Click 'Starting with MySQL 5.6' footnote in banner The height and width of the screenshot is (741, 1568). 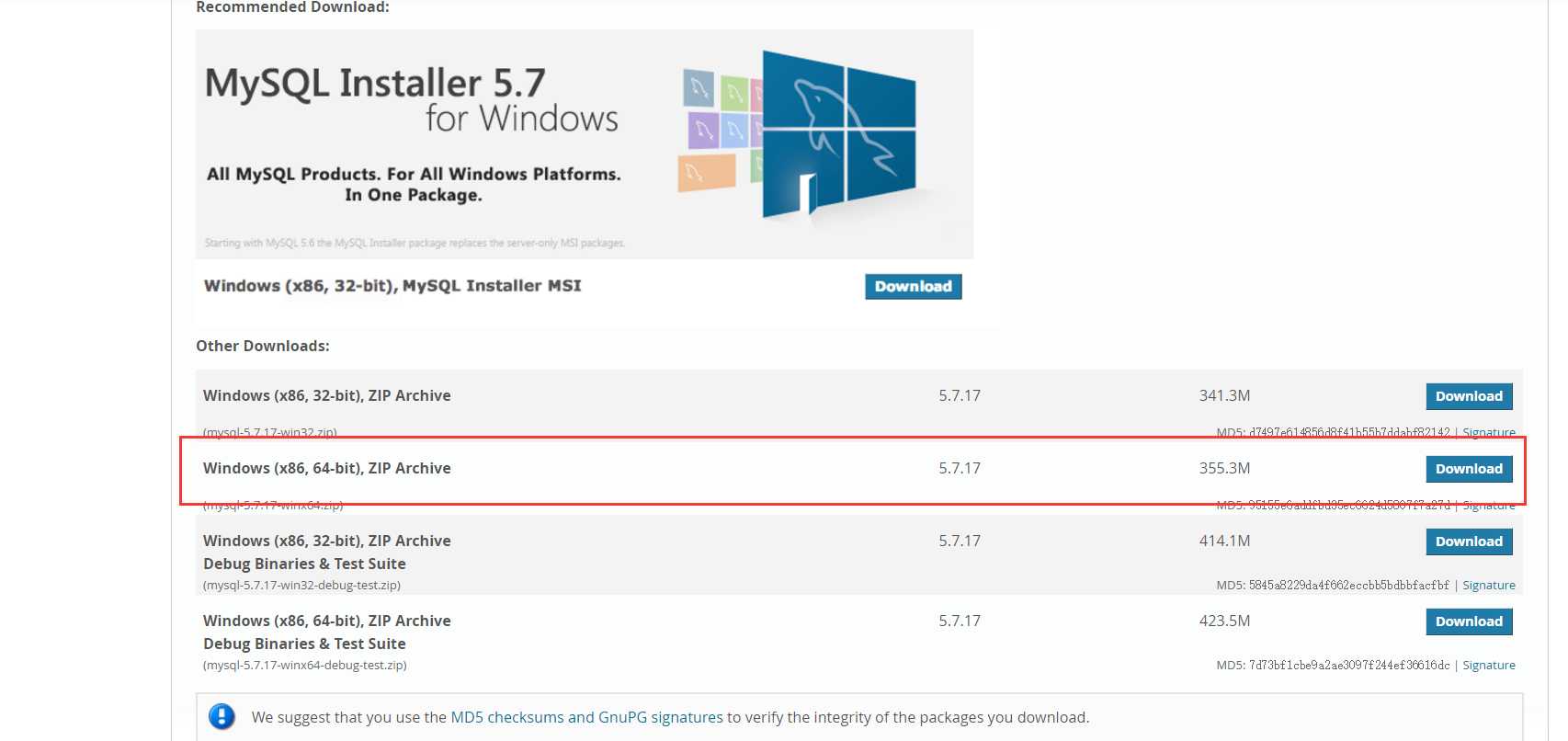tap(415, 243)
